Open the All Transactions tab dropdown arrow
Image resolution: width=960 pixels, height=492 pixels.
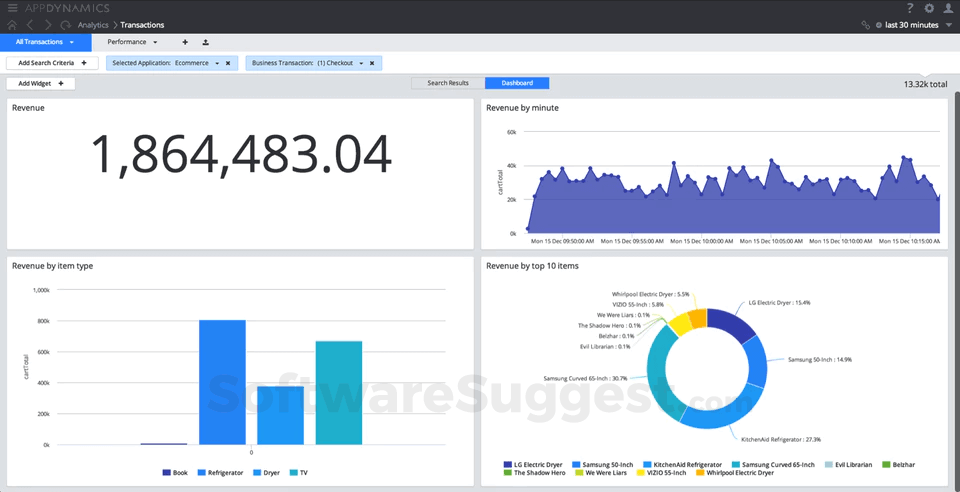(x=72, y=42)
